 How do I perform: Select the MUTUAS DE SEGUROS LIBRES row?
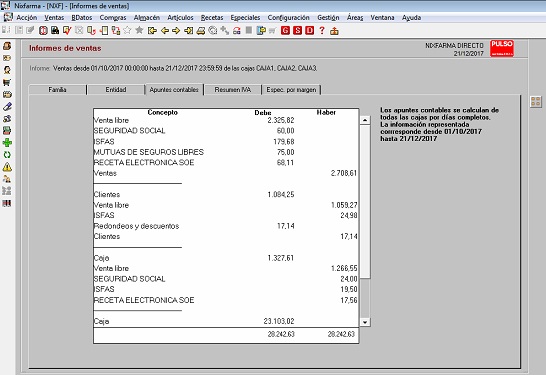[226, 152]
